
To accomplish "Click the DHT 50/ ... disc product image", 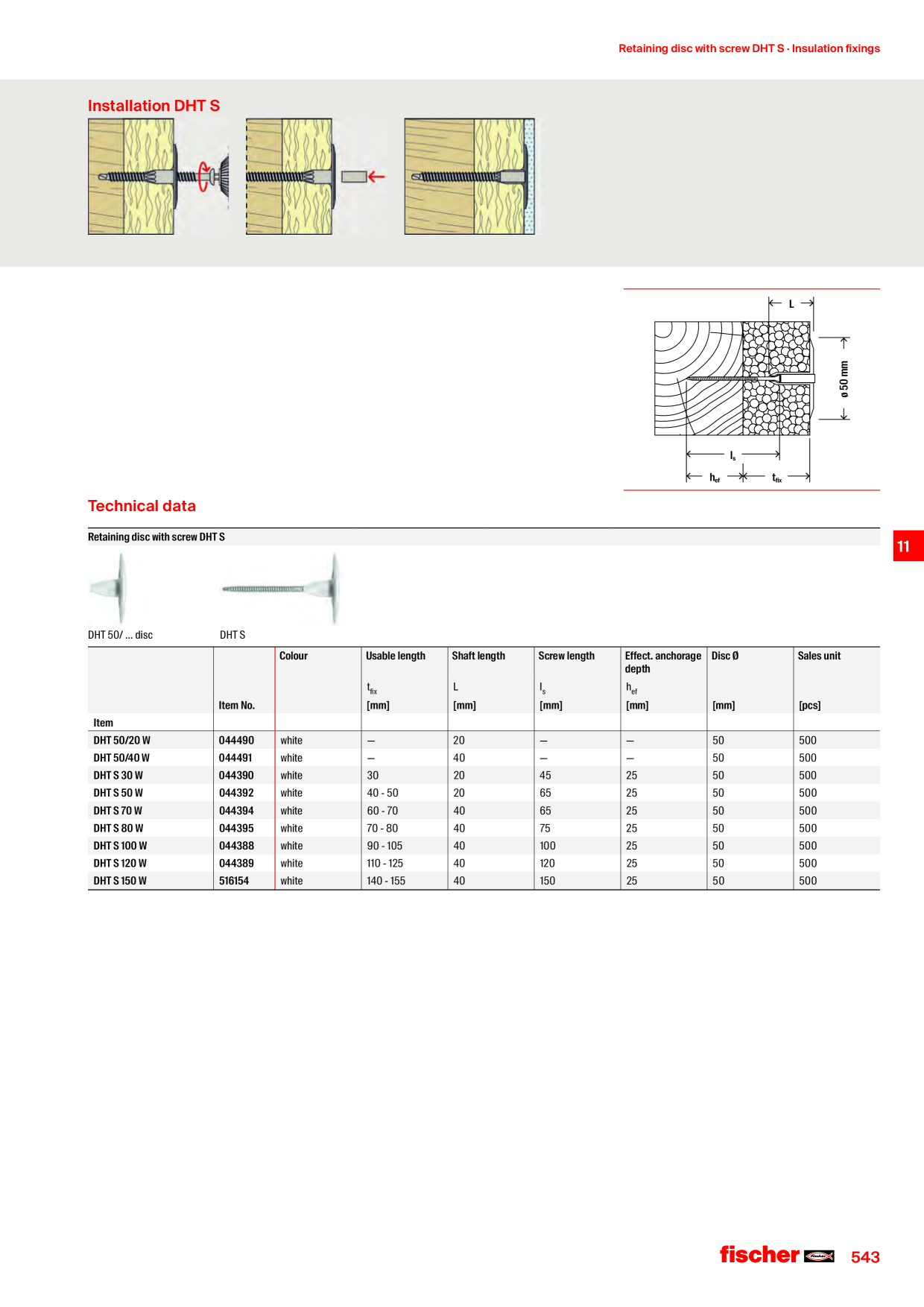I will pos(110,589).
